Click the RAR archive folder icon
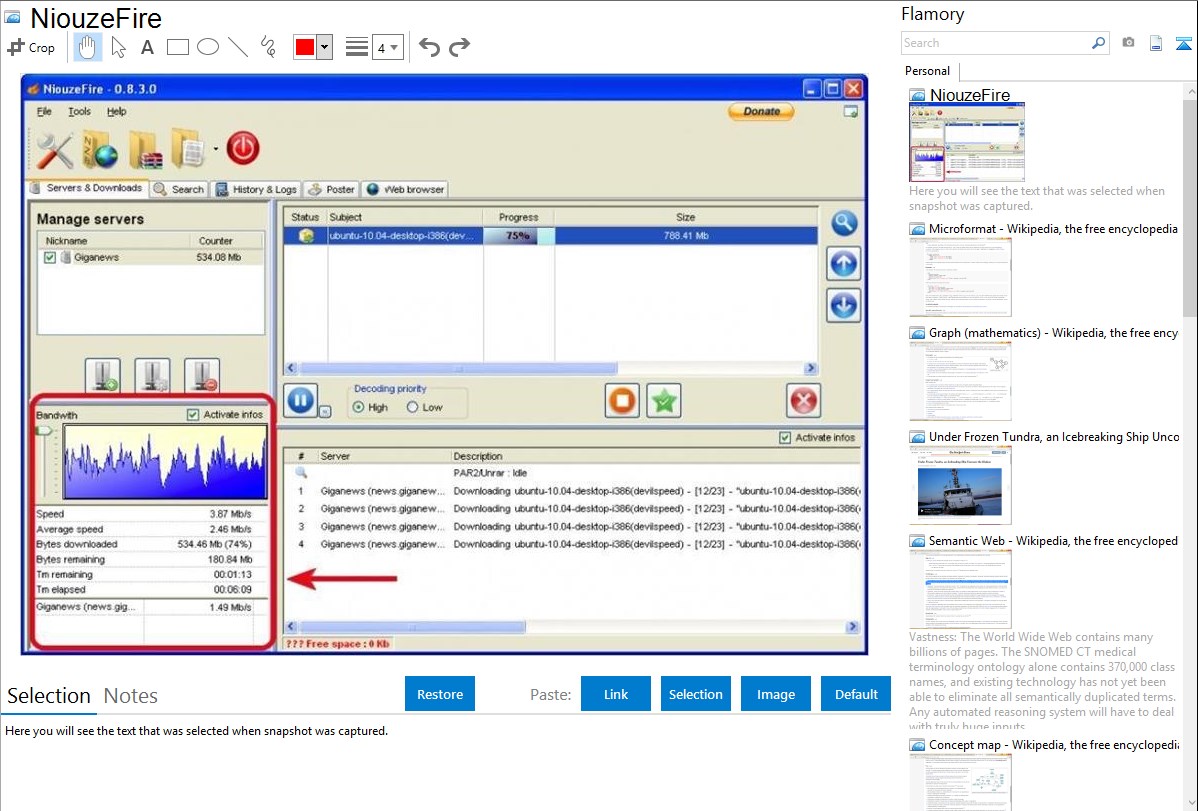Screen dimensions: 1198x811 pos(146,149)
